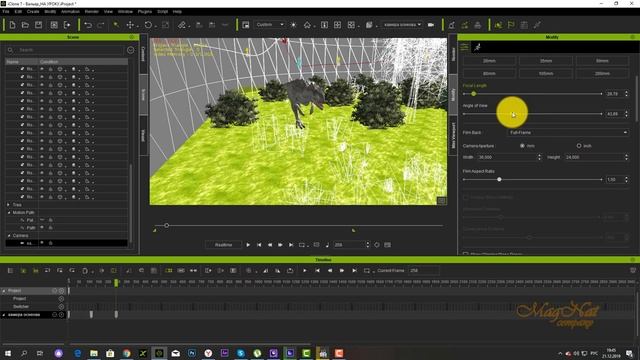Toggle visibility of the first scene list row
The height and width of the screenshot is (360, 640).
point(42,69)
